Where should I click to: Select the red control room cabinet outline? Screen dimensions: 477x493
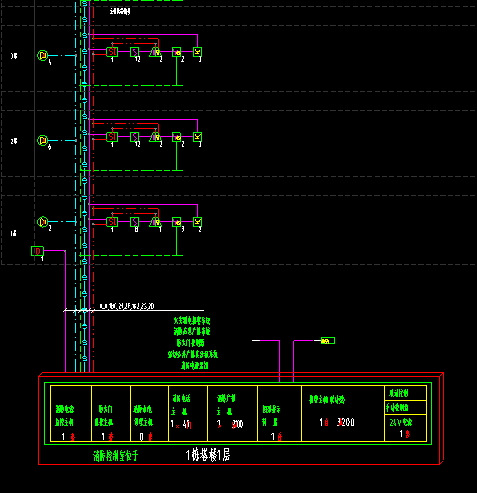pos(241,418)
